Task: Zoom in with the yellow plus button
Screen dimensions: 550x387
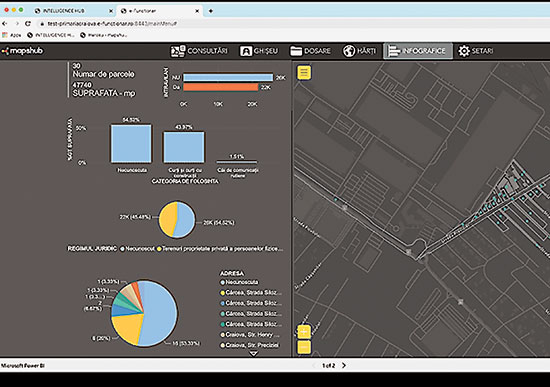Action: (x=304, y=332)
